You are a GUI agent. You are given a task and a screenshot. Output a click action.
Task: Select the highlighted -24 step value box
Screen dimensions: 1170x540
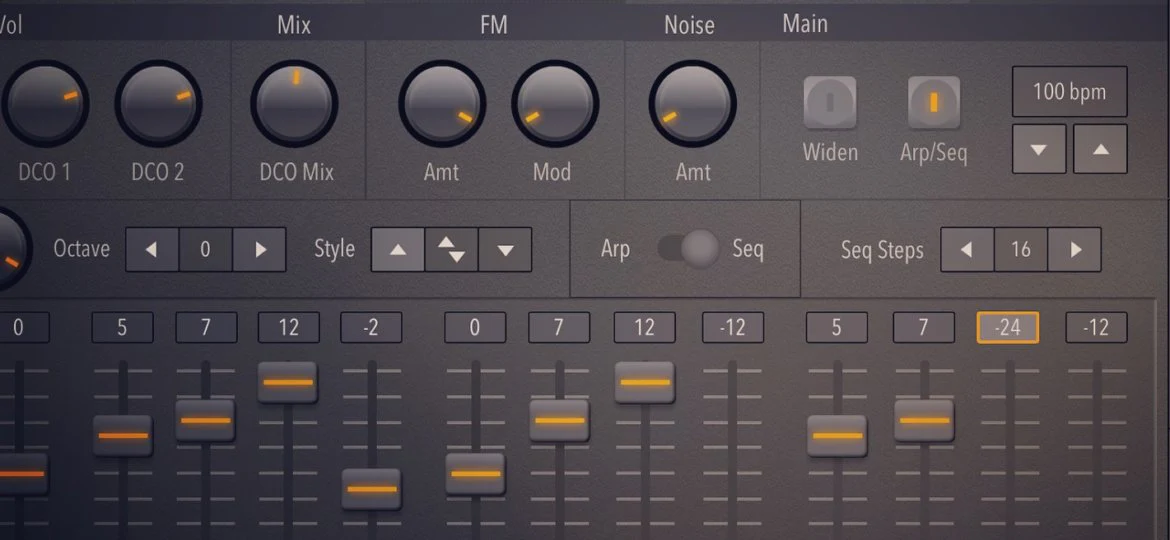pyautogui.click(x=1007, y=327)
